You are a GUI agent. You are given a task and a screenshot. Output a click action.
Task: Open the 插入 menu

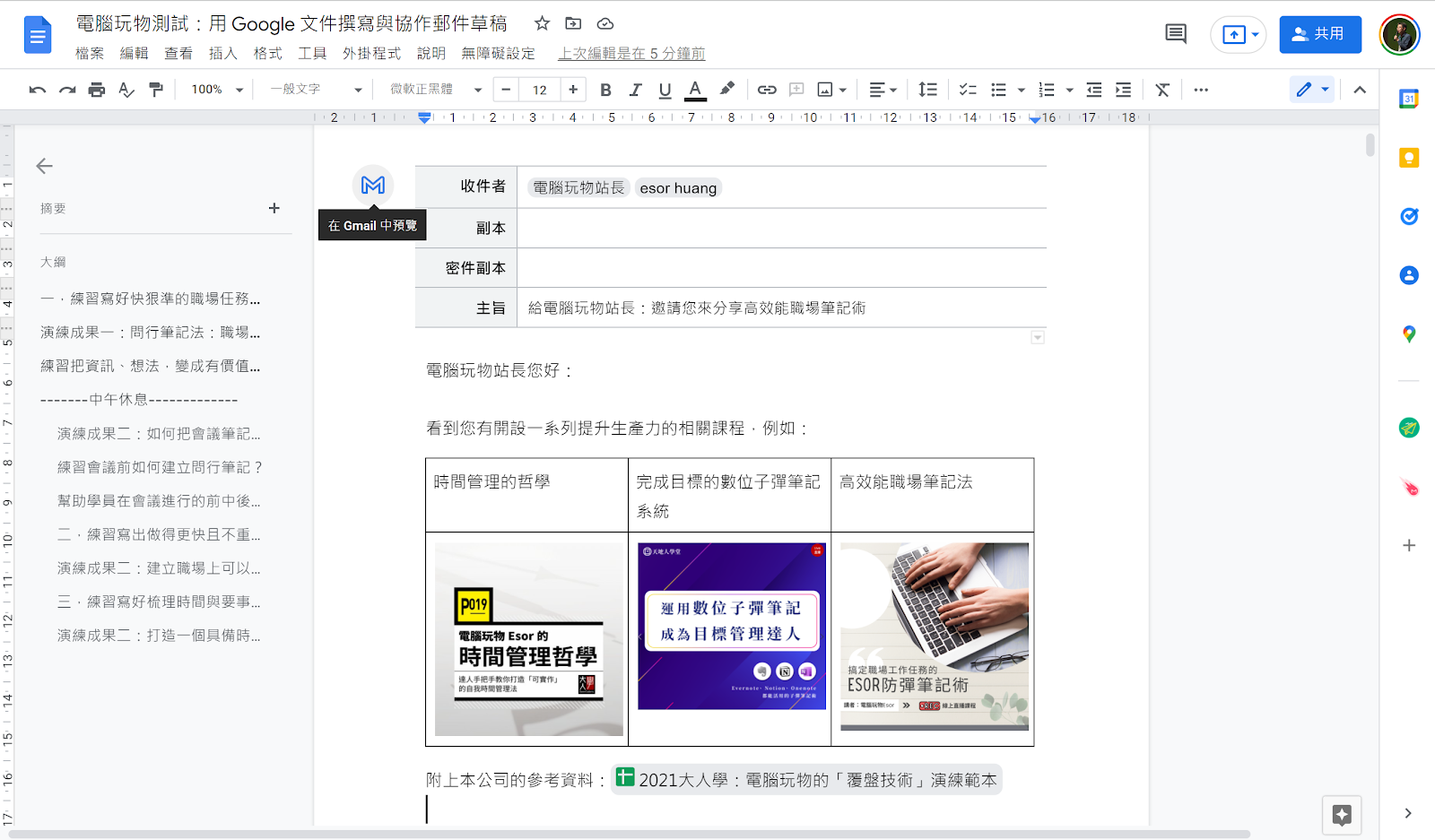223,54
